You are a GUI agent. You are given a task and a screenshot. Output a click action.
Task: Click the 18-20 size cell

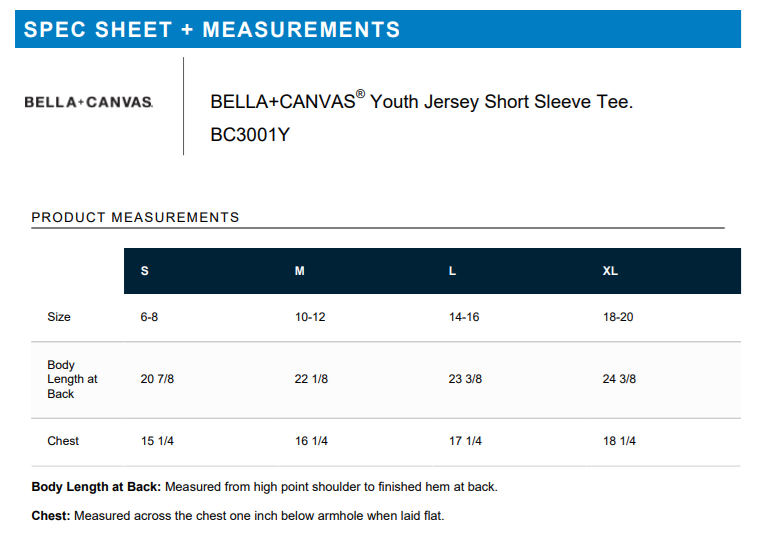(x=618, y=317)
